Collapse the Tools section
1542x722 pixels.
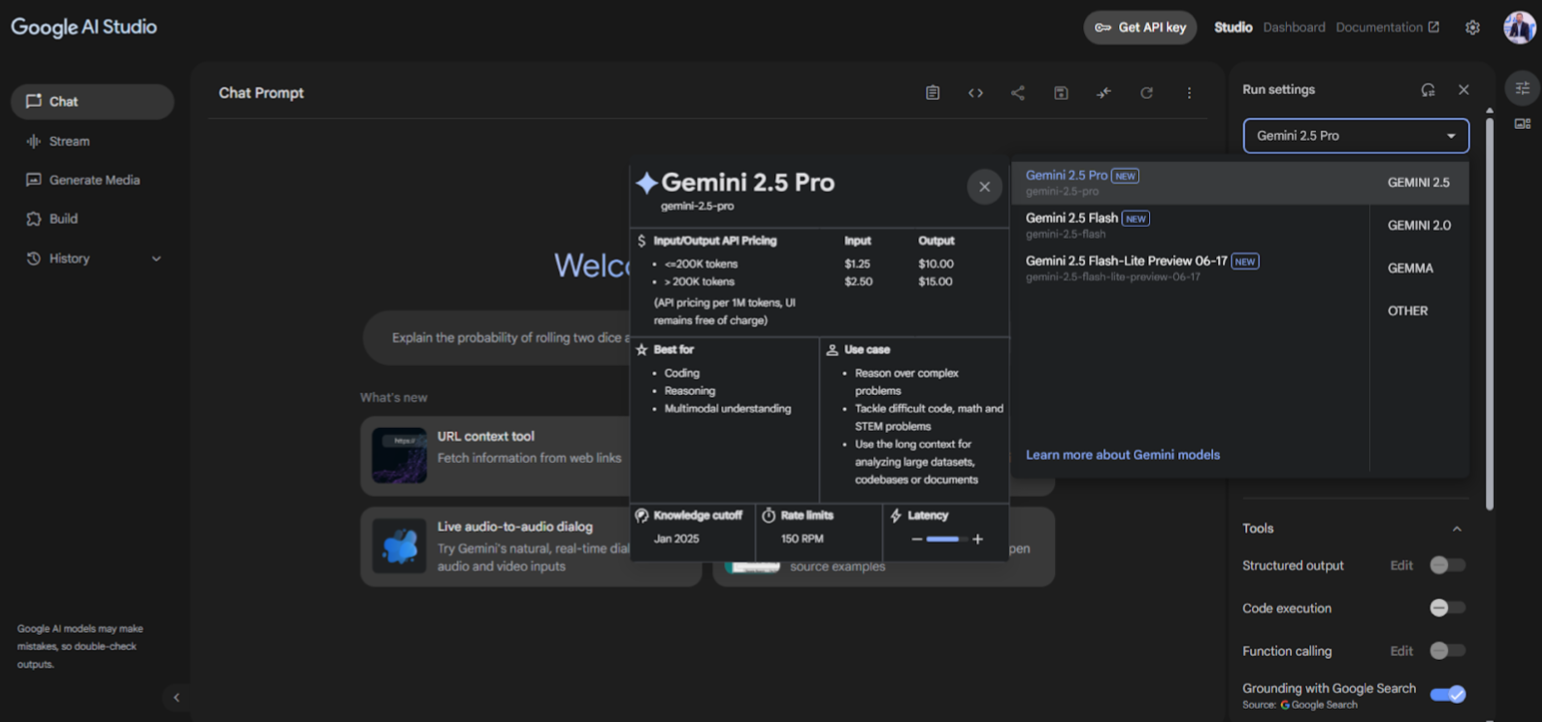pos(1457,529)
